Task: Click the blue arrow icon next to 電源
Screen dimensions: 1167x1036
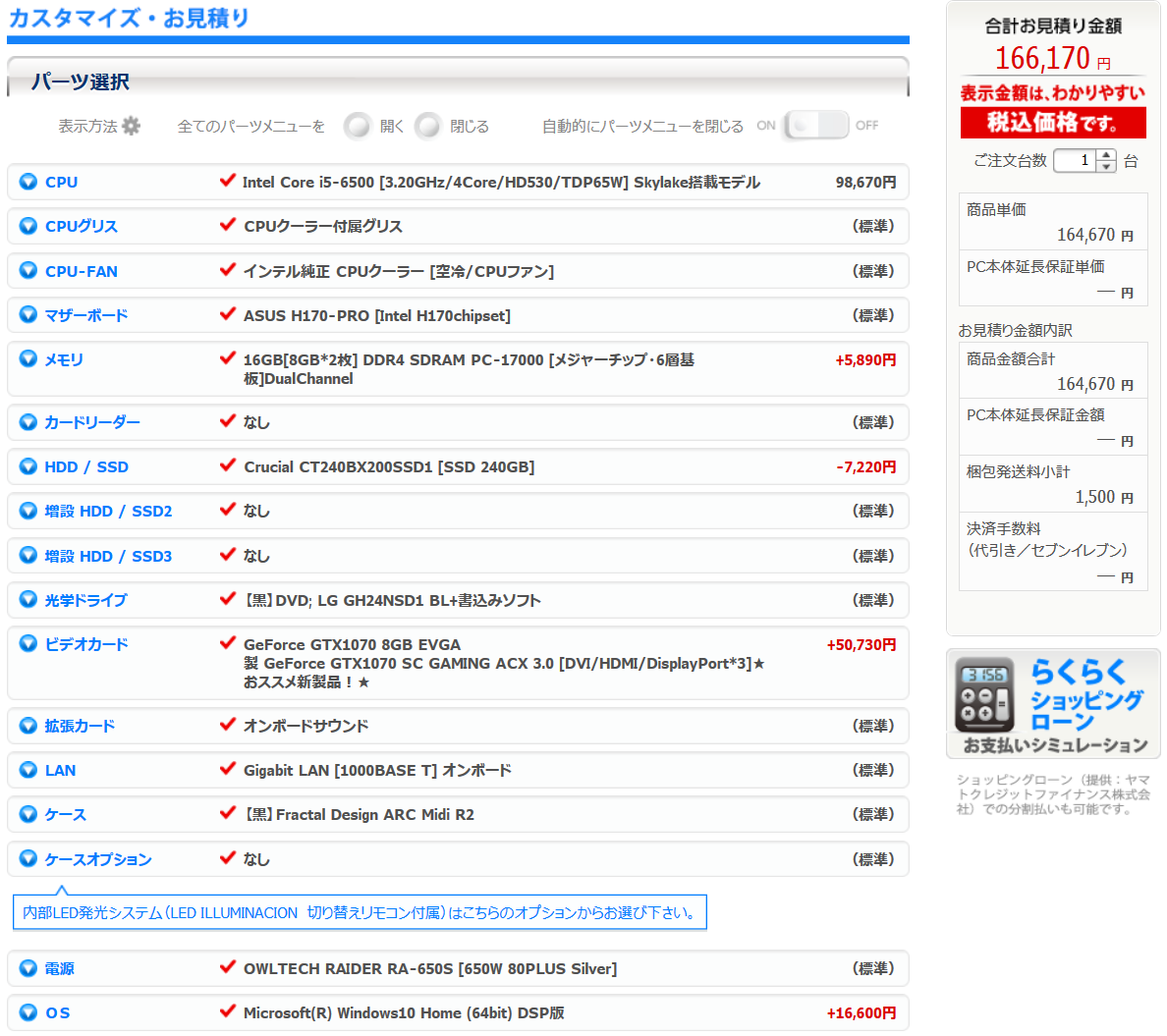Action: 28,968
